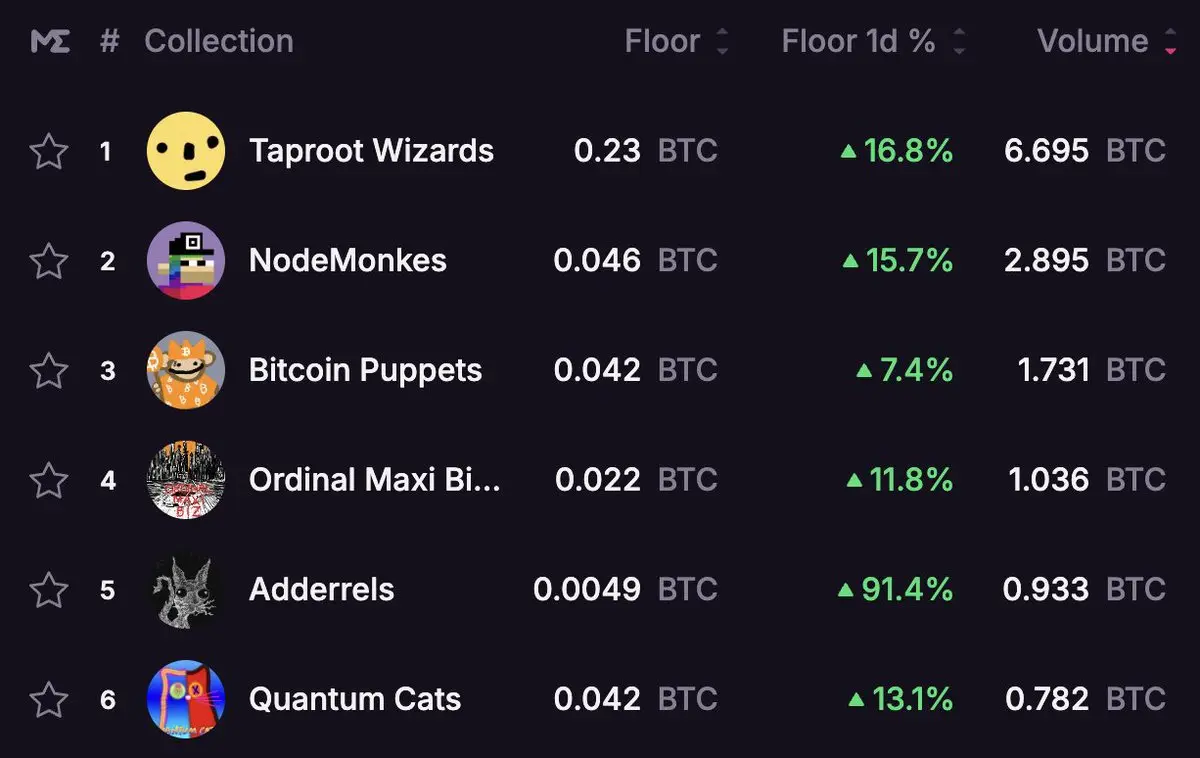Click the Collection column header
Image resolution: width=1200 pixels, height=758 pixels.
(x=219, y=41)
